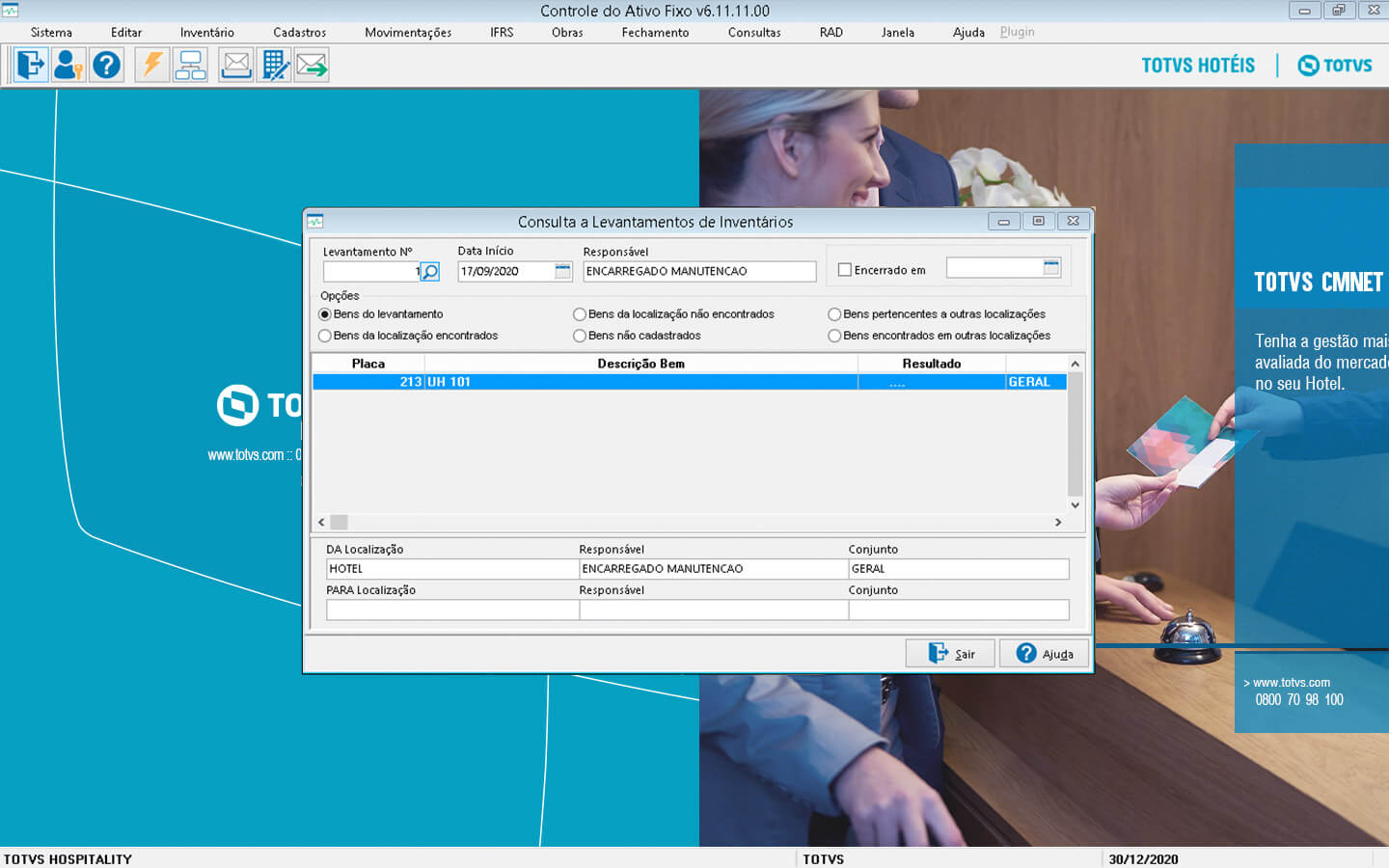Screen dimensions: 1389x868
Task: Choose 'Bens não cadastrados' radio button
Action: 580,336
